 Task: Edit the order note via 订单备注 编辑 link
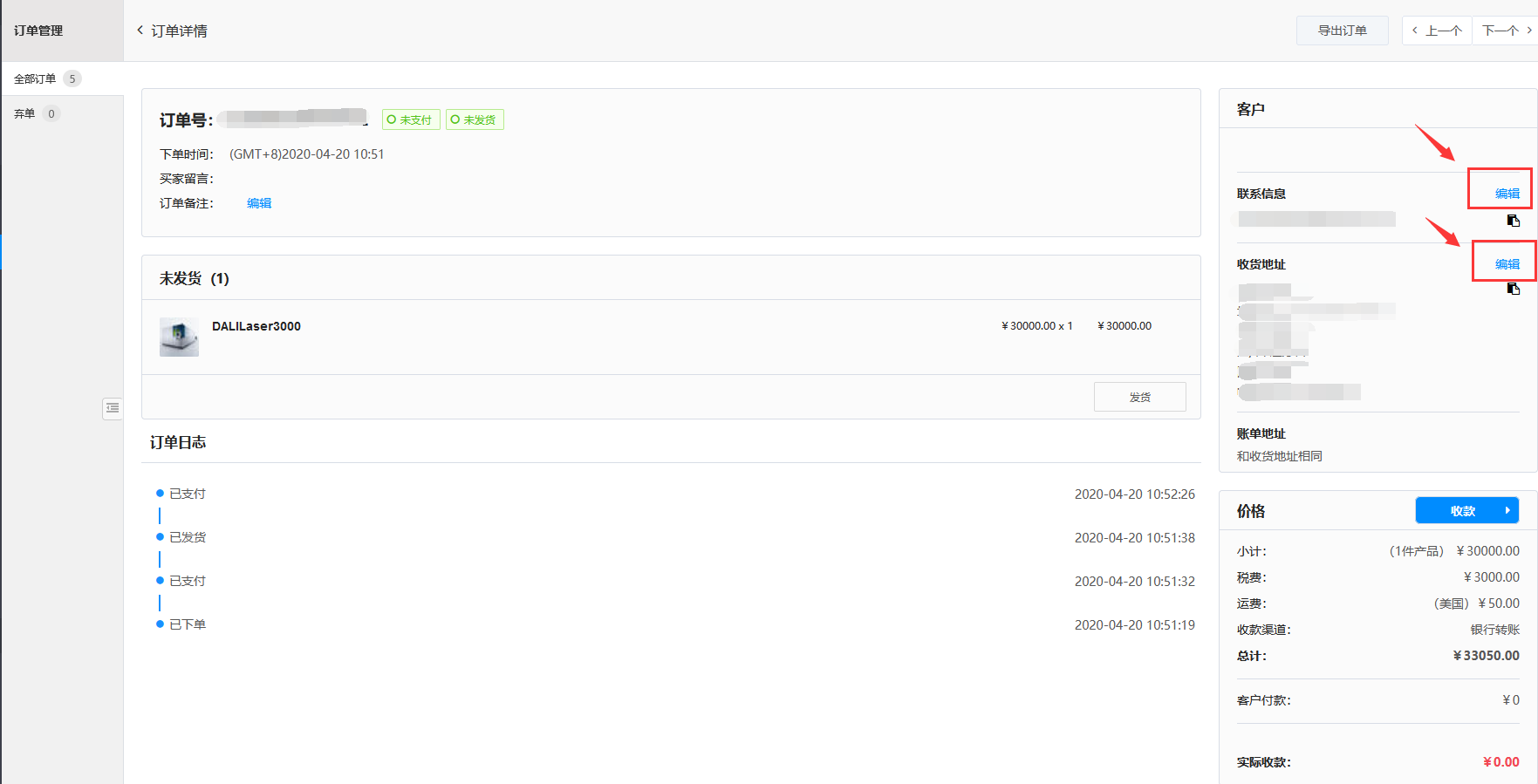pos(259,203)
